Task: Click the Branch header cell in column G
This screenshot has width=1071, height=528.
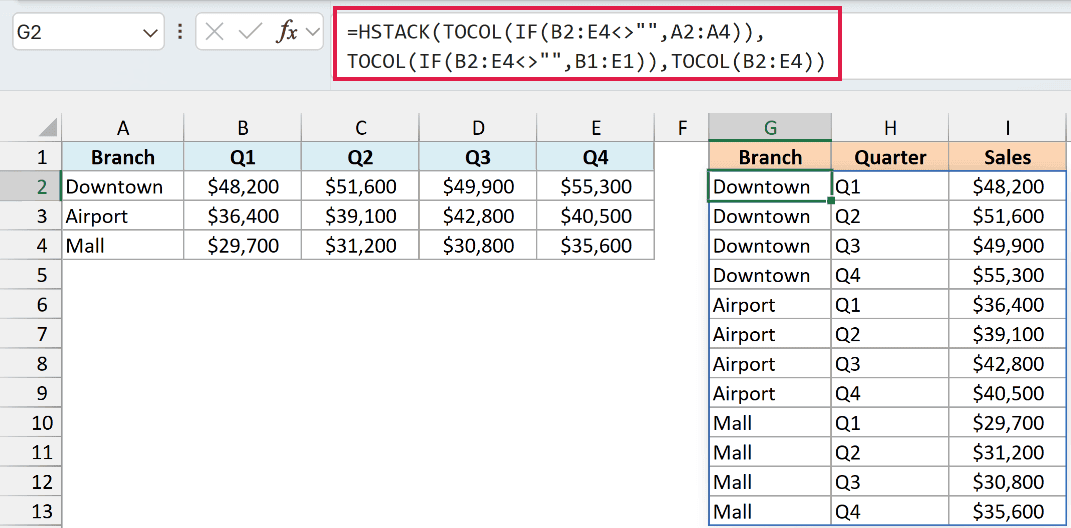Action: coord(770,157)
